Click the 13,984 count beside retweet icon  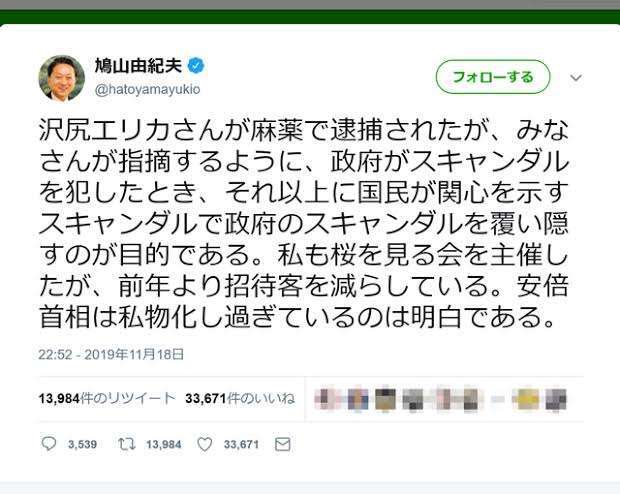(164, 445)
